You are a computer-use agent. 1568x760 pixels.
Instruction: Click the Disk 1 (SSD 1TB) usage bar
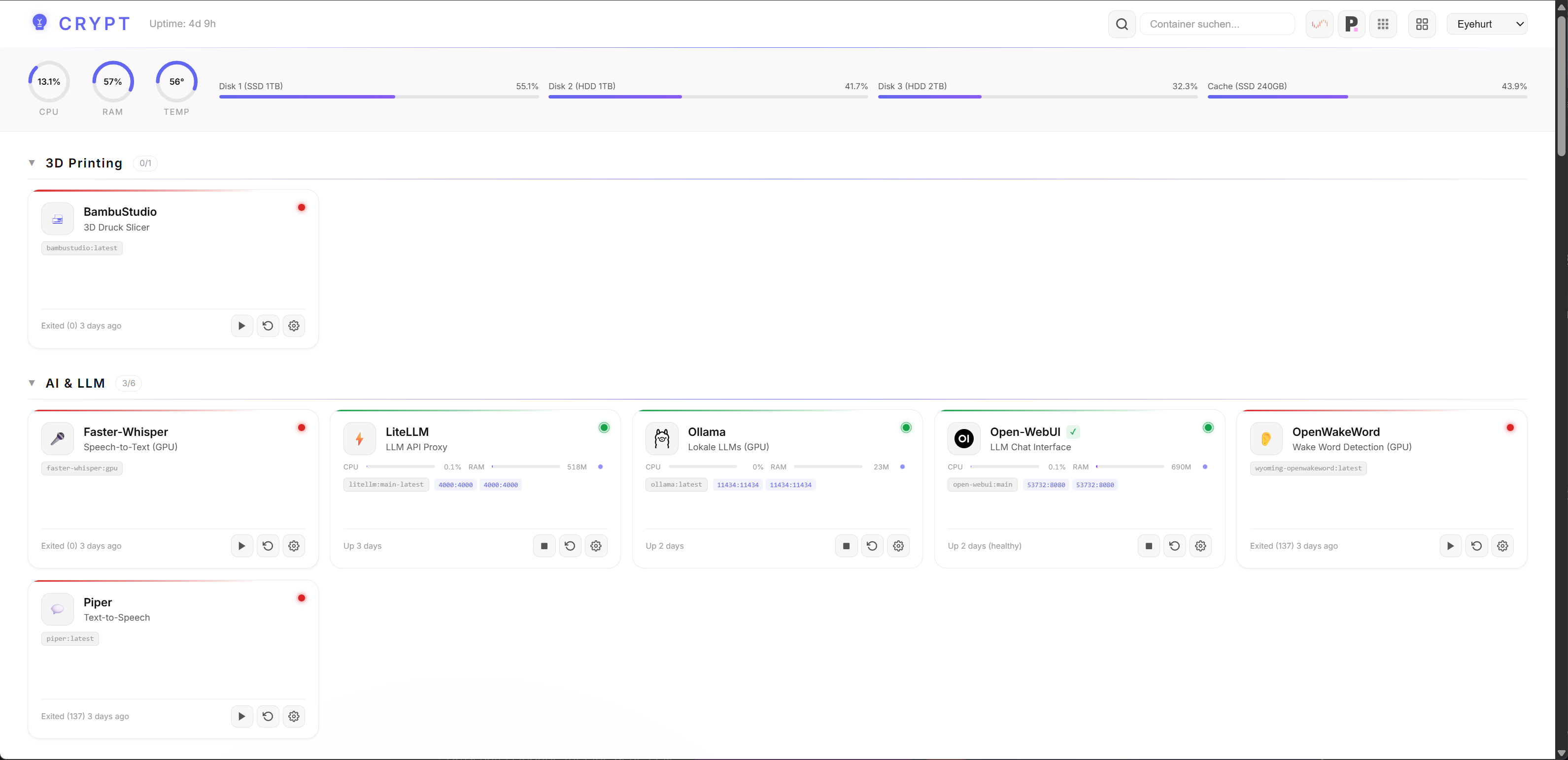click(x=378, y=97)
